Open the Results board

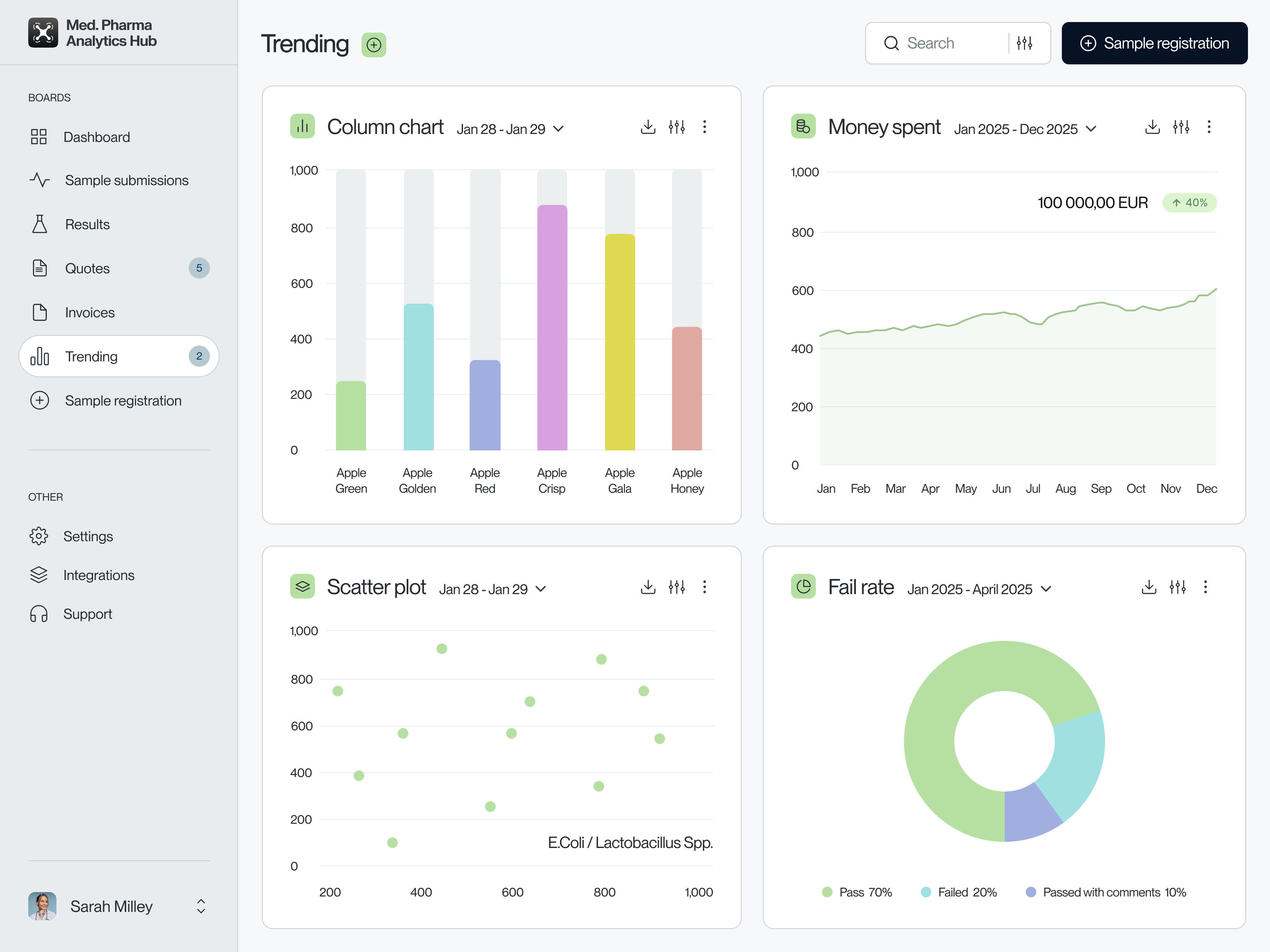click(x=87, y=224)
